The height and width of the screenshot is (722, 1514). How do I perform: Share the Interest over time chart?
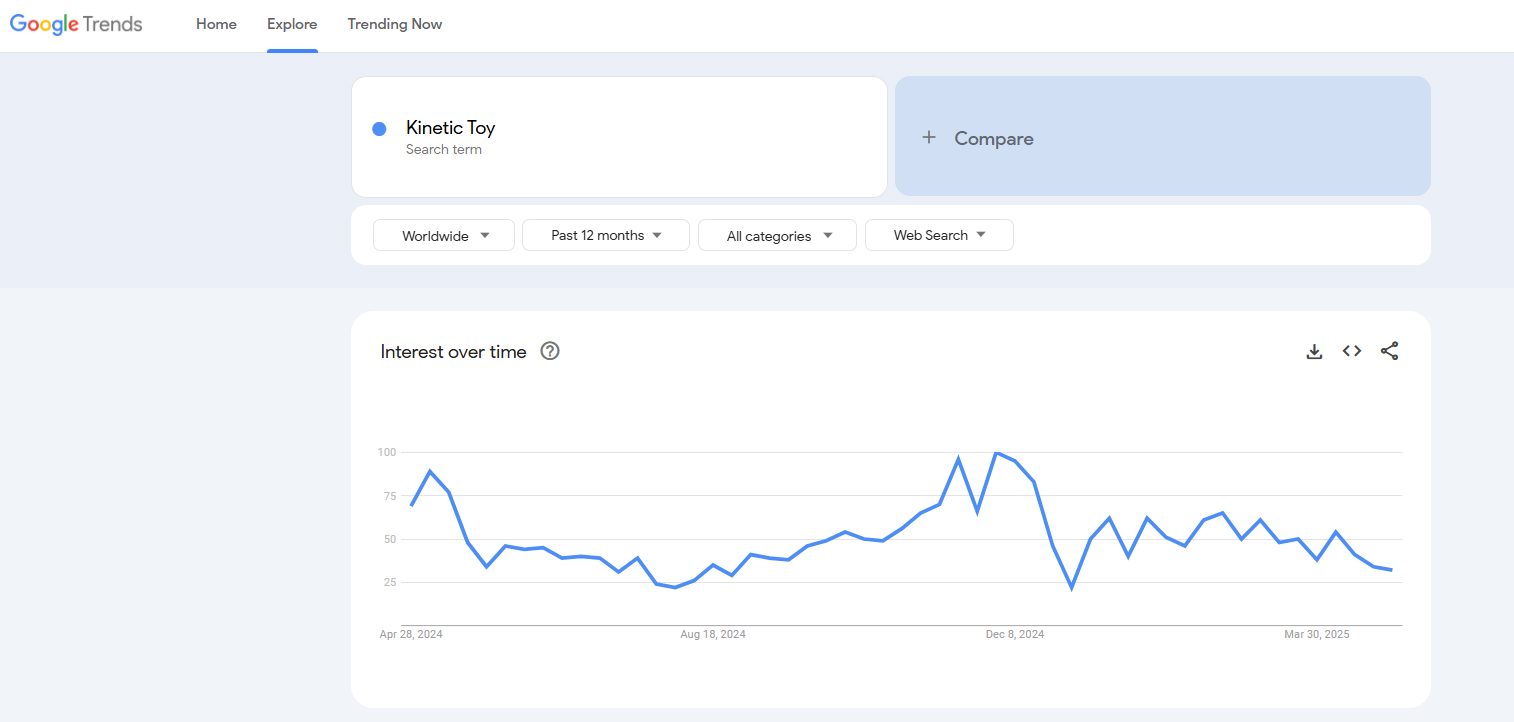click(x=1389, y=351)
